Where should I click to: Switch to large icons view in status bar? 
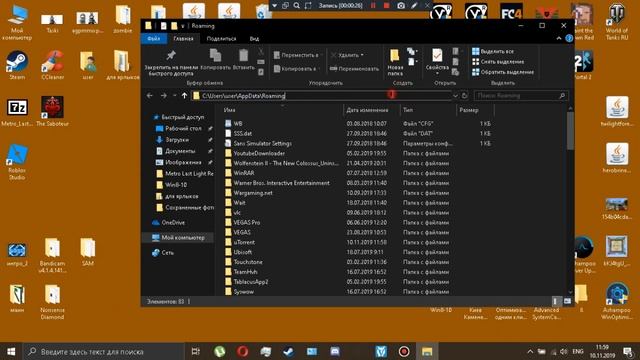coord(567,301)
